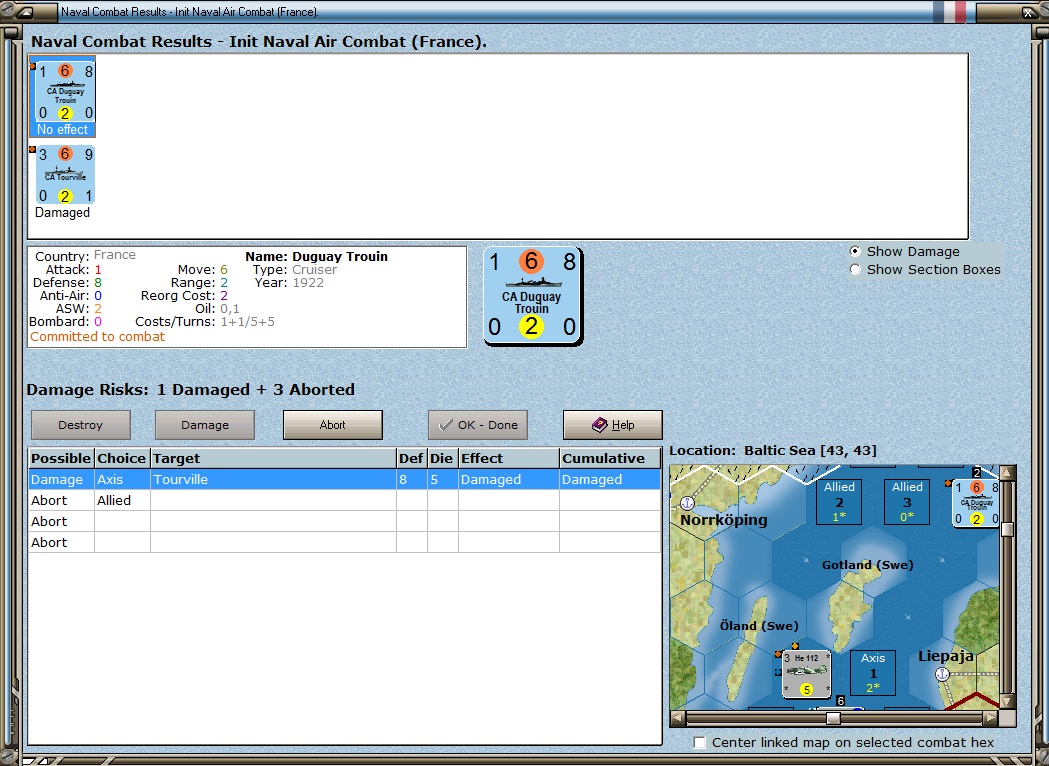Enable center linked map on combat hex
This screenshot has height=766, width=1049.
pyautogui.click(x=700, y=743)
